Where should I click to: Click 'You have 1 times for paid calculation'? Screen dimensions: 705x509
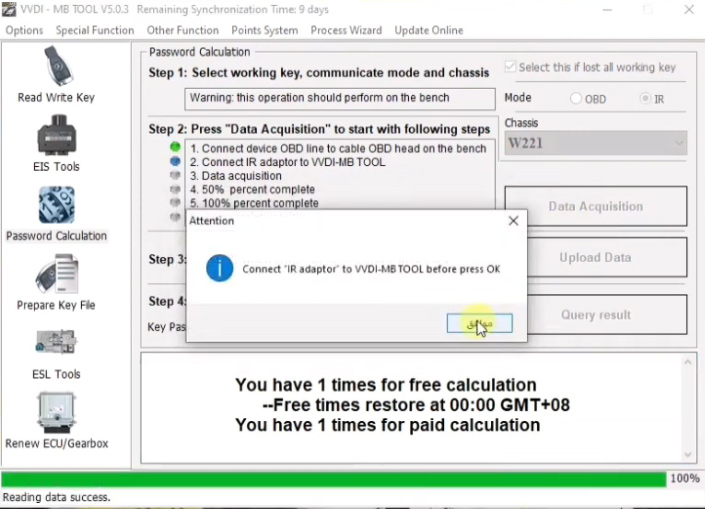click(x=388, y=425)
